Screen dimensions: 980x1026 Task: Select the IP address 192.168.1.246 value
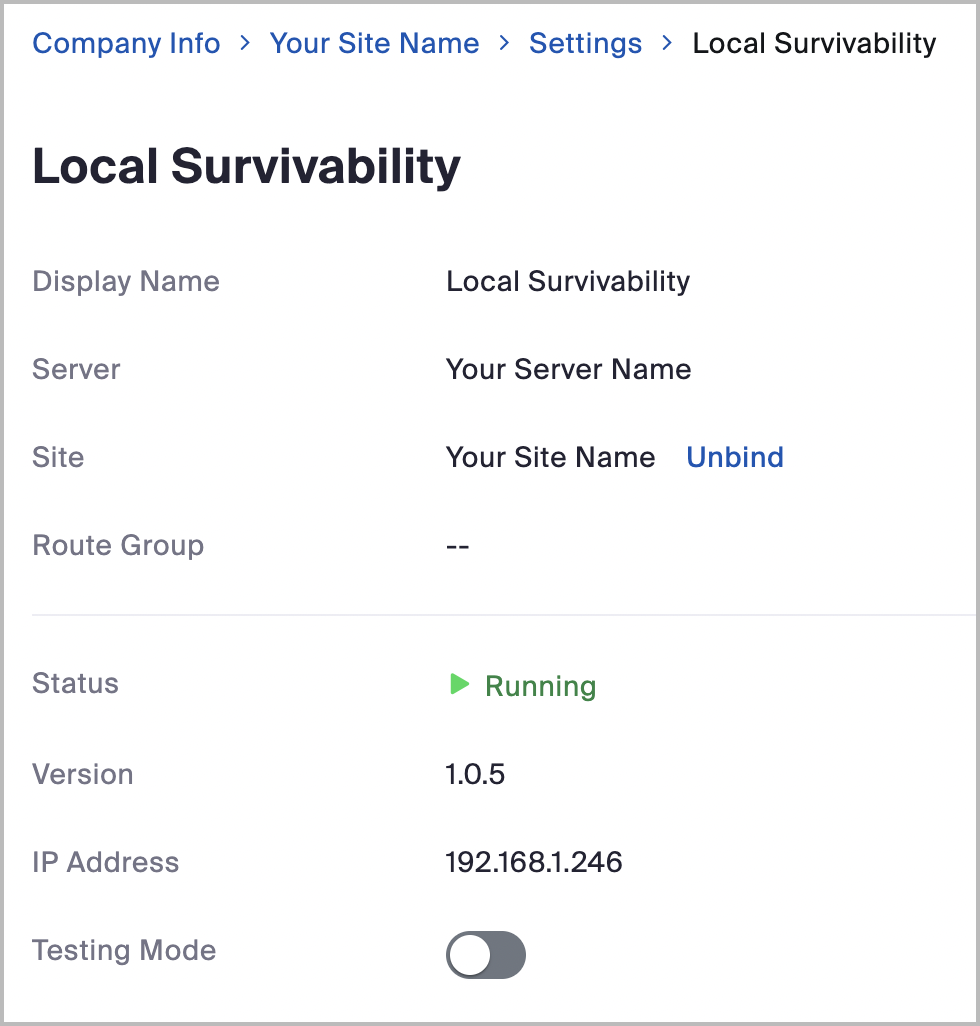(x=534, y=862)
